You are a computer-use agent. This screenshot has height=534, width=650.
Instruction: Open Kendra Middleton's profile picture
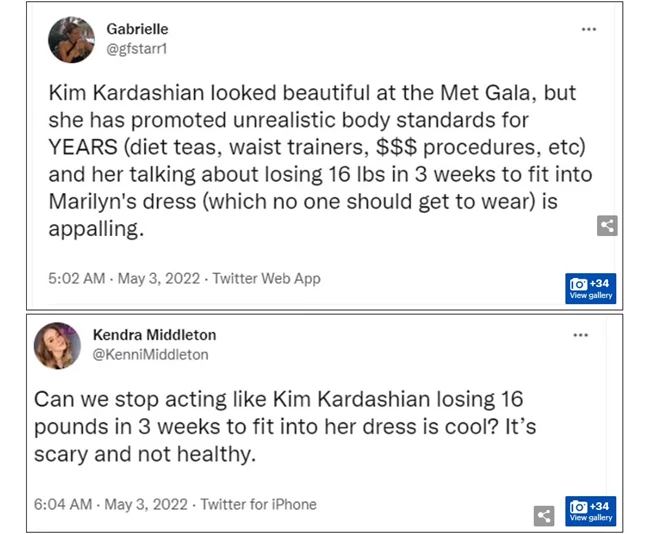(57, 345)
